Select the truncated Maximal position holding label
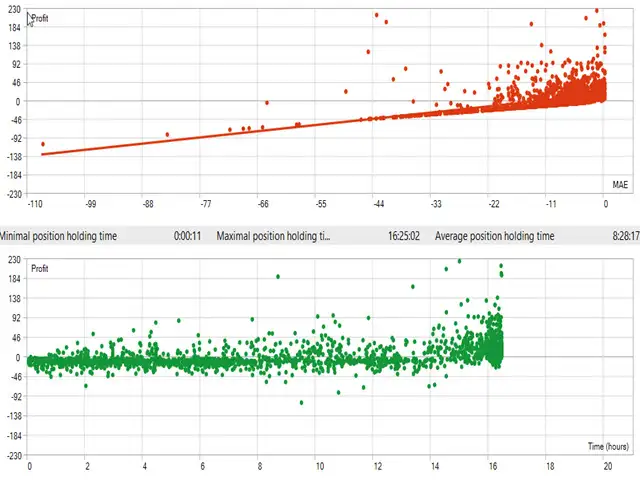 coord(273,236)
